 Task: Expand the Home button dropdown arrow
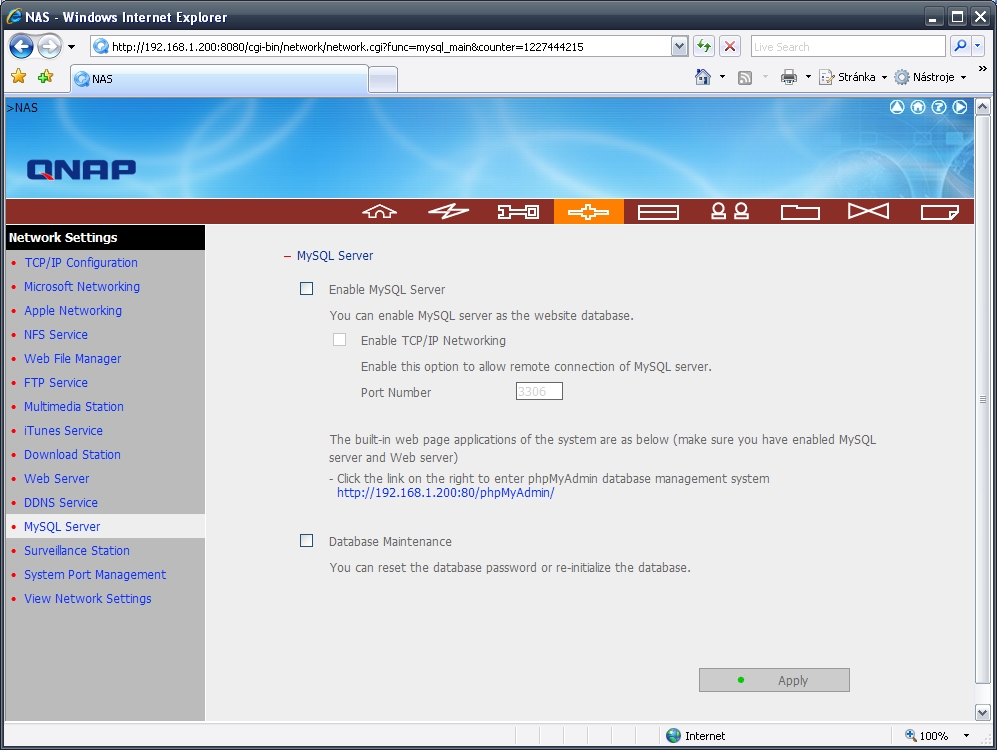[x=722, y=77]
